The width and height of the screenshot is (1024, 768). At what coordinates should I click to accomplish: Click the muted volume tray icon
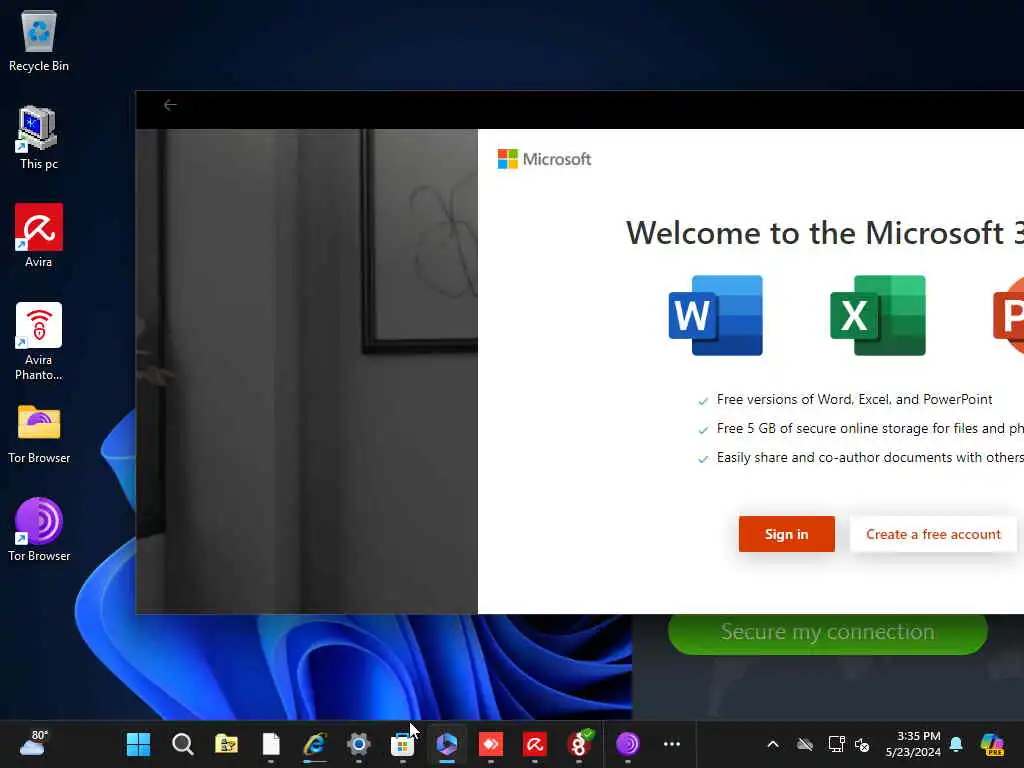862,744
